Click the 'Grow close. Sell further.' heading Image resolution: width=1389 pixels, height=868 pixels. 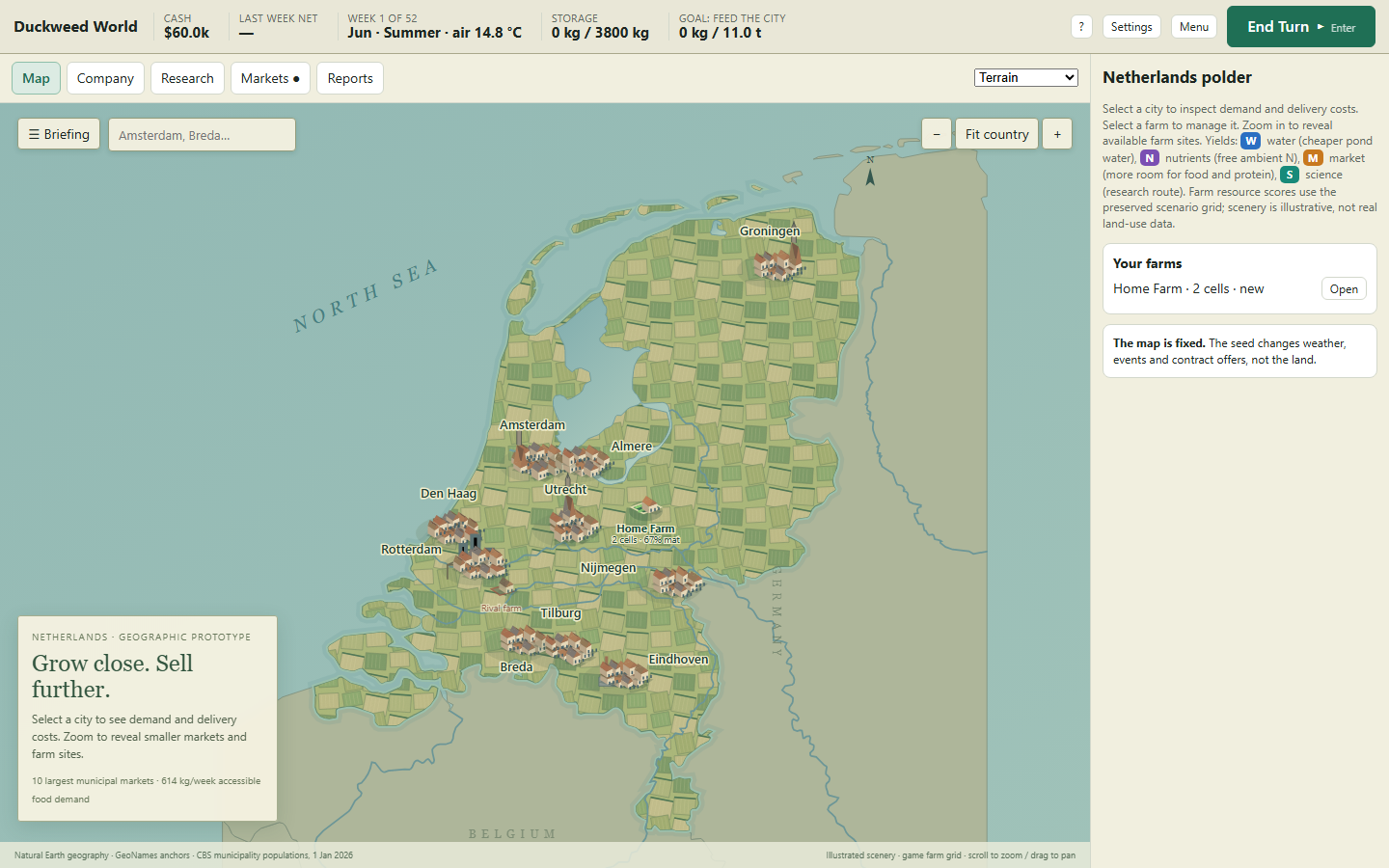click(x=112, y=676)
